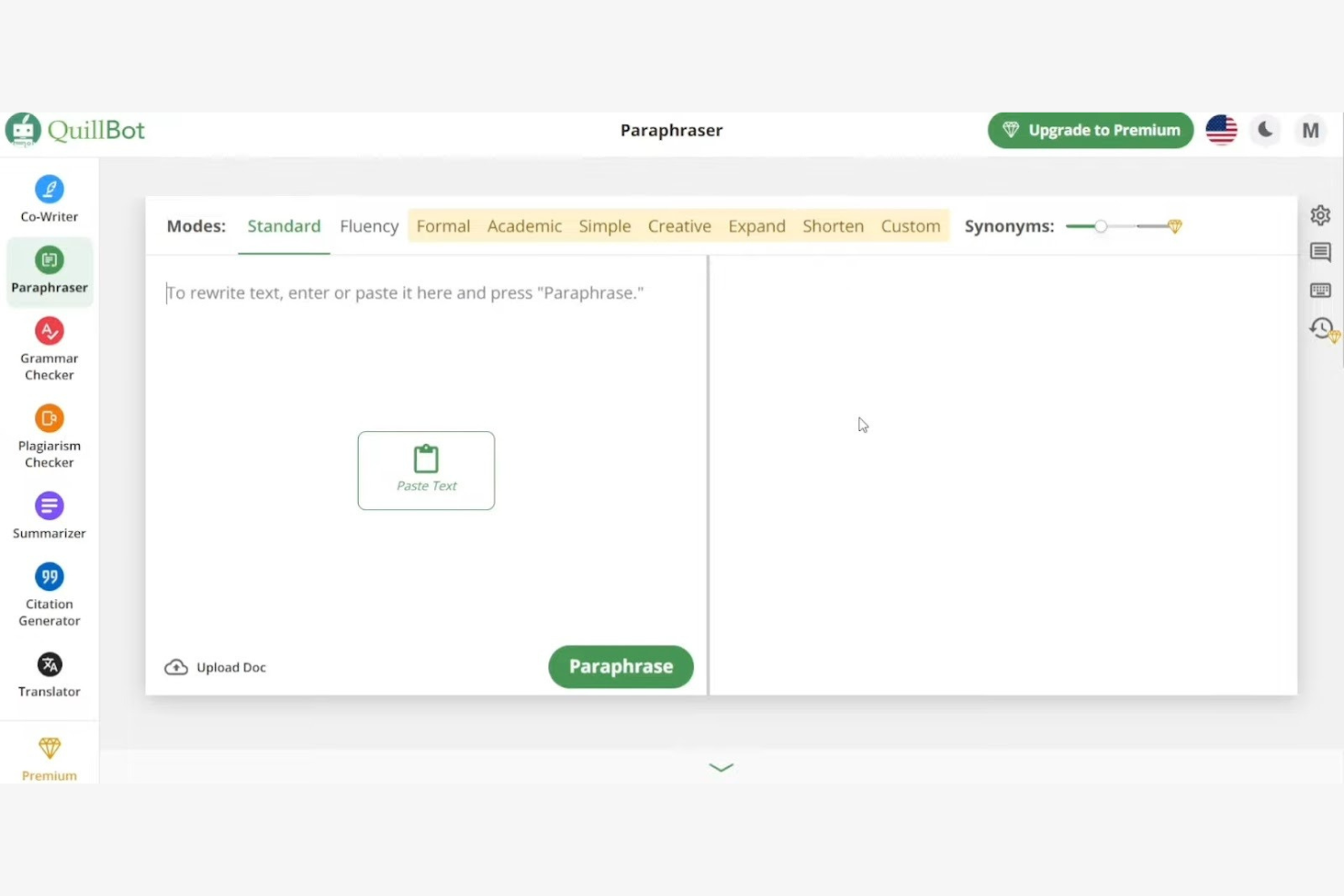Select the Shorten mode tab
Image resolution: width=1344 pixels, height=896 pixels.
833,226
